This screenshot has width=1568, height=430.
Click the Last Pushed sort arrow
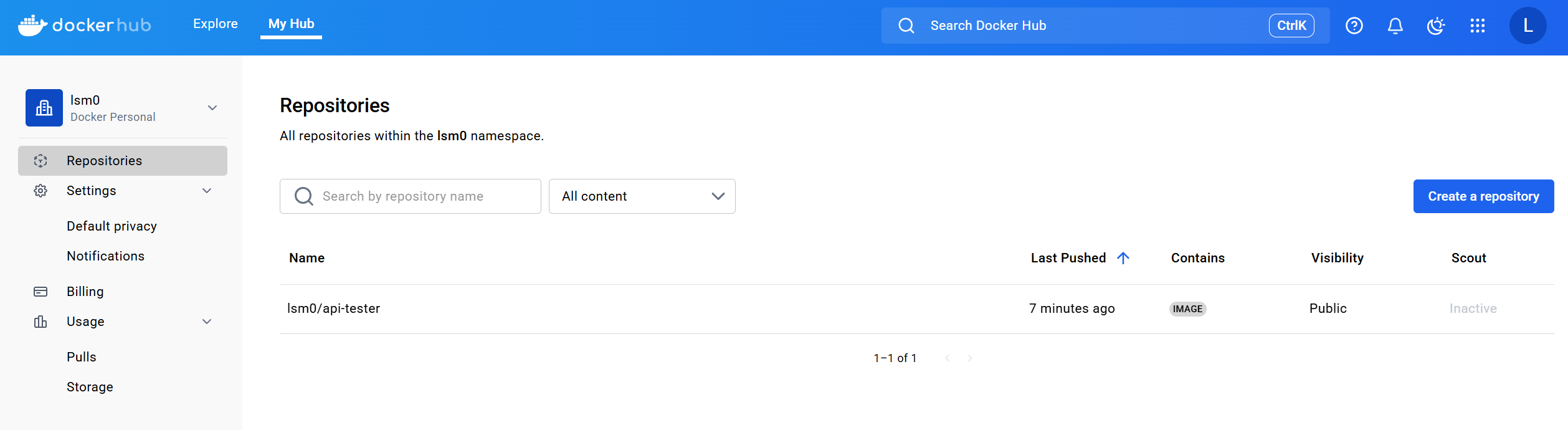point(1123,258)
